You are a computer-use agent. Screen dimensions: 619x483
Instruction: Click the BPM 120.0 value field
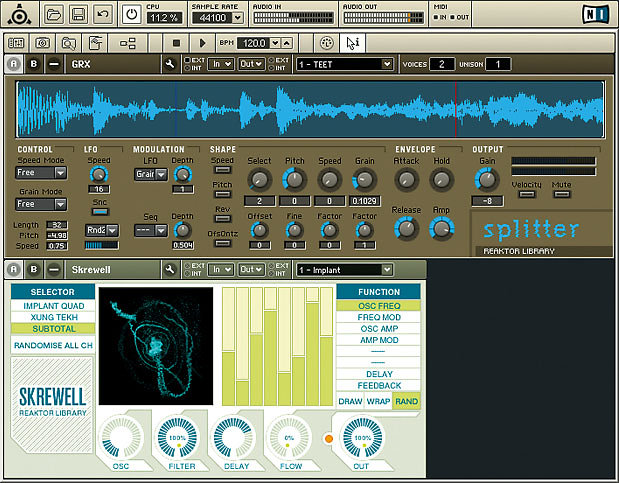tap(254, 43)
